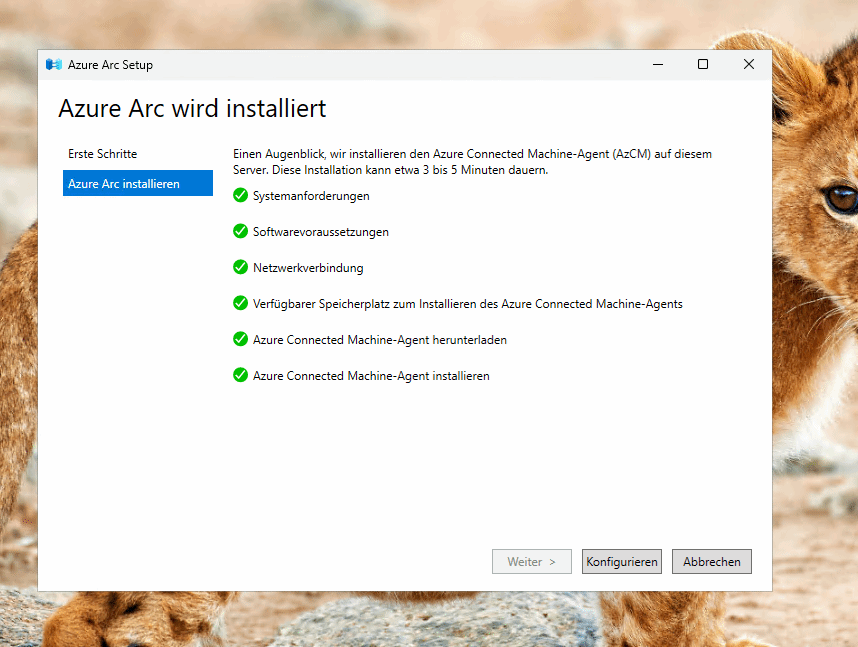Click the Systemanforderungen status label

311,196
